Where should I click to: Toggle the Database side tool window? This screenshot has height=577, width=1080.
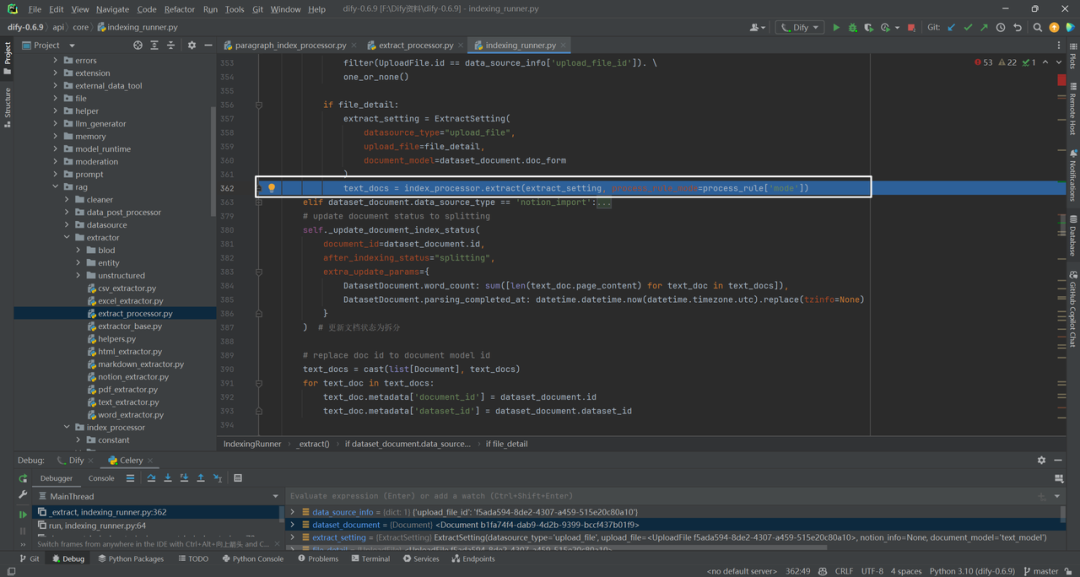[x=1072, y=235]
